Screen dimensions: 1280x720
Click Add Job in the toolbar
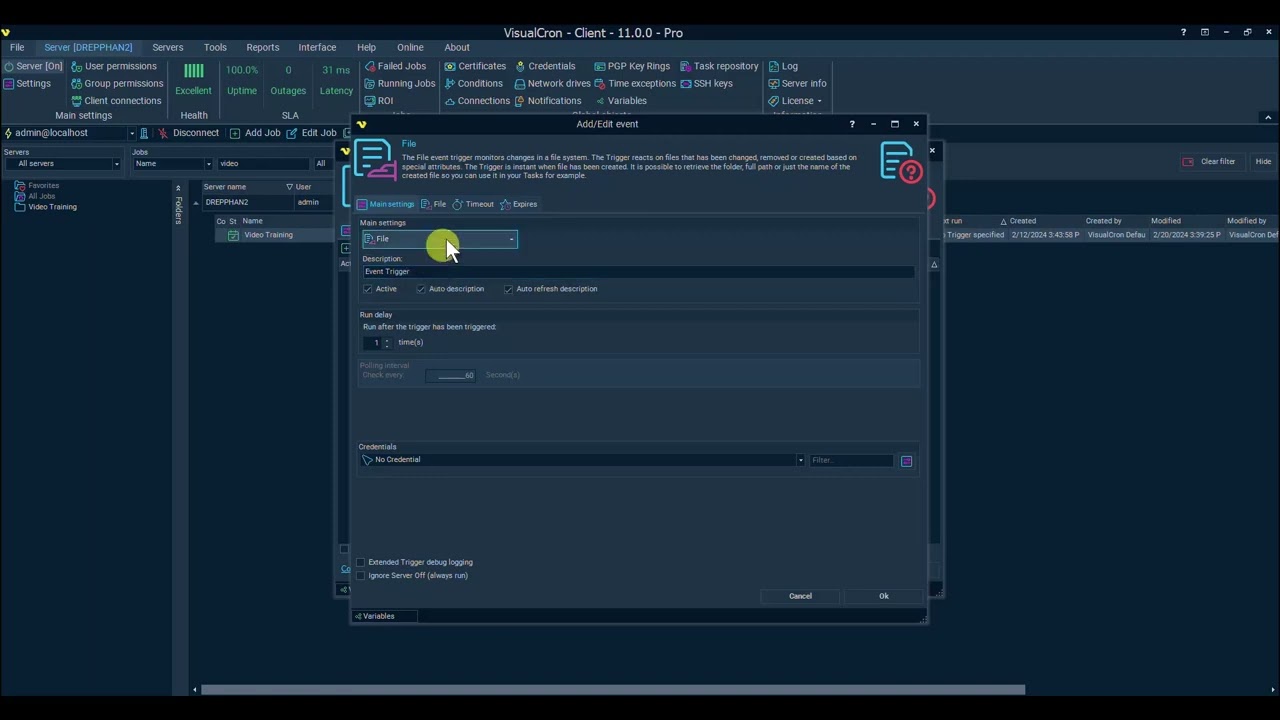[x=255, y=133]
